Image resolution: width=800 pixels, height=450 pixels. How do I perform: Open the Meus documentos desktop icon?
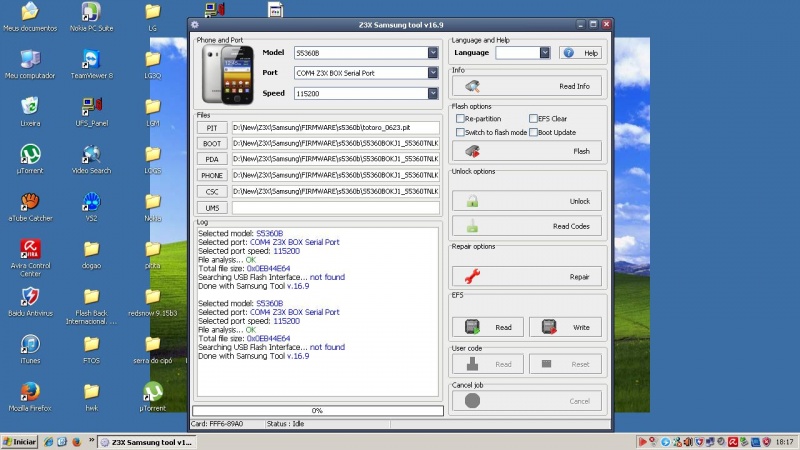coord(30,16)
